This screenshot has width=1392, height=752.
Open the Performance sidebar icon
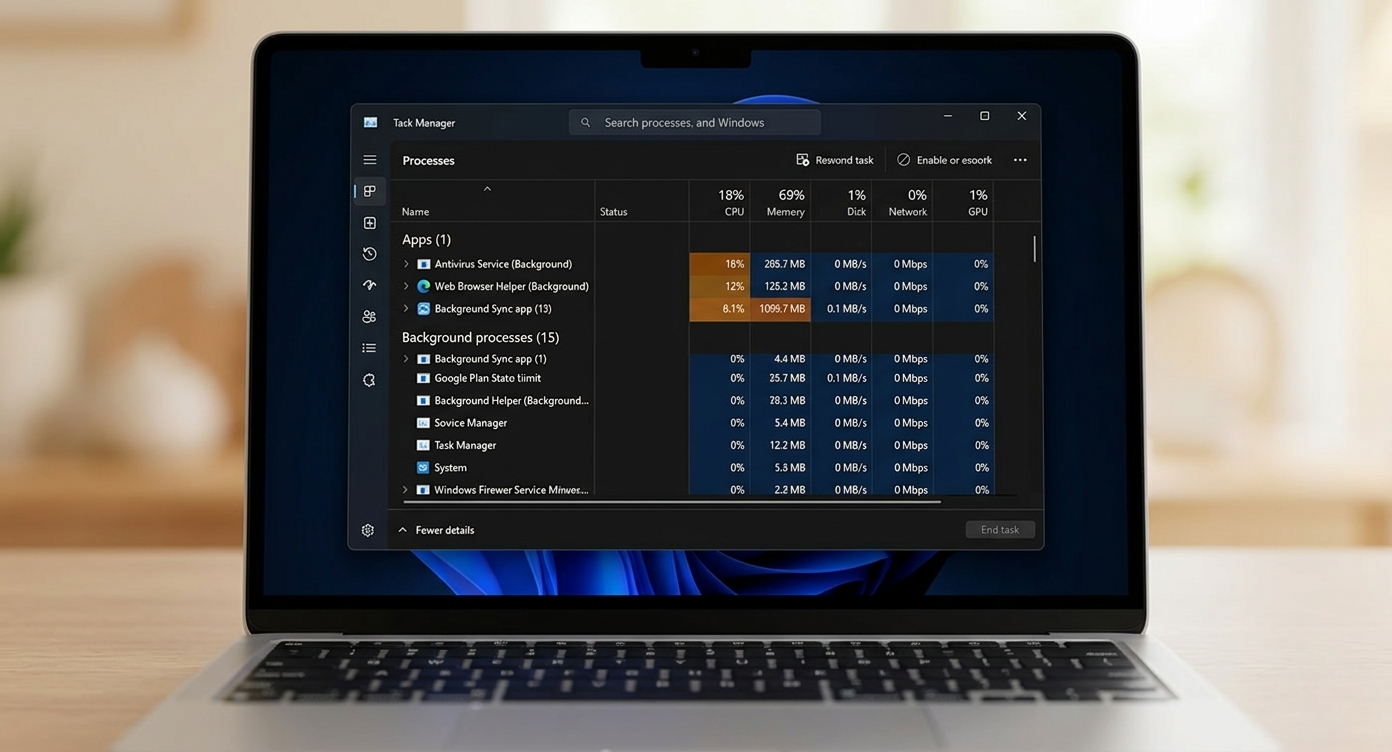tap(369, 223)
